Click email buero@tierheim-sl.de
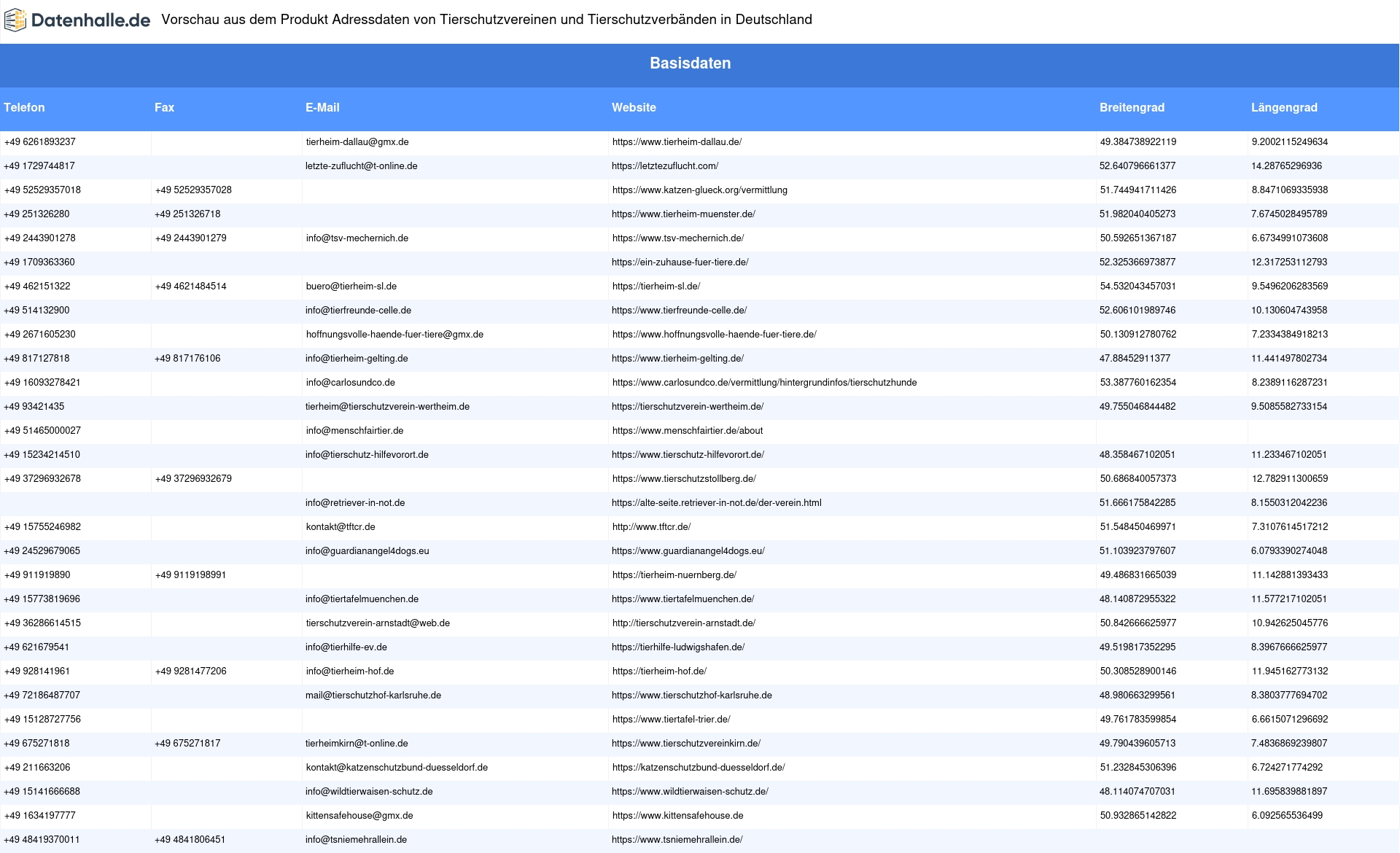1400x853 pixels. click(x=351, y=287)
